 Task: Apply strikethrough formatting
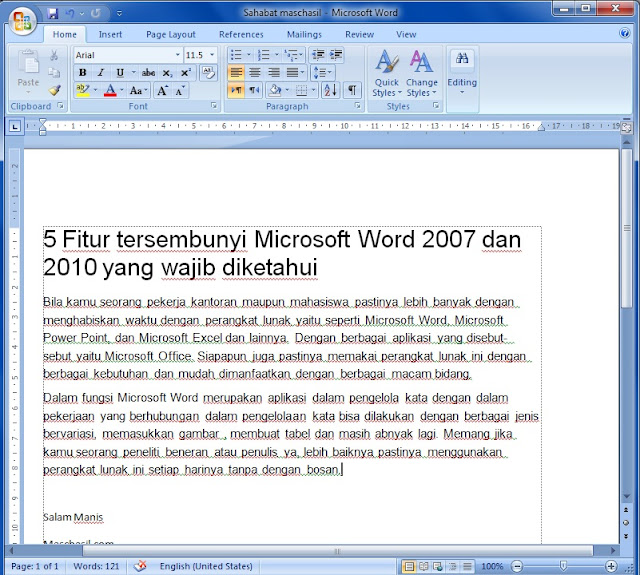point(148,73)
